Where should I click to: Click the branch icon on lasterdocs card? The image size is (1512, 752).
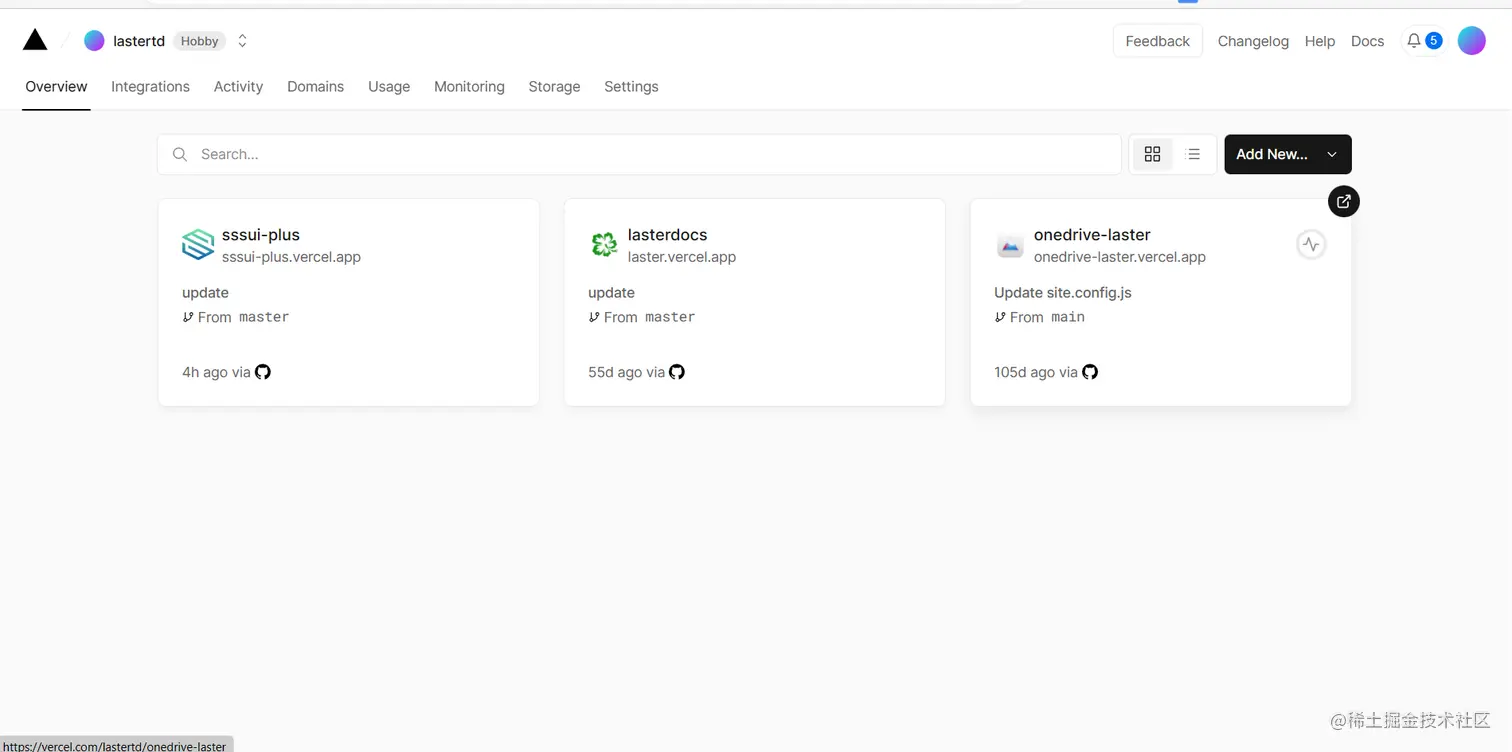click(x=594, y=317)
